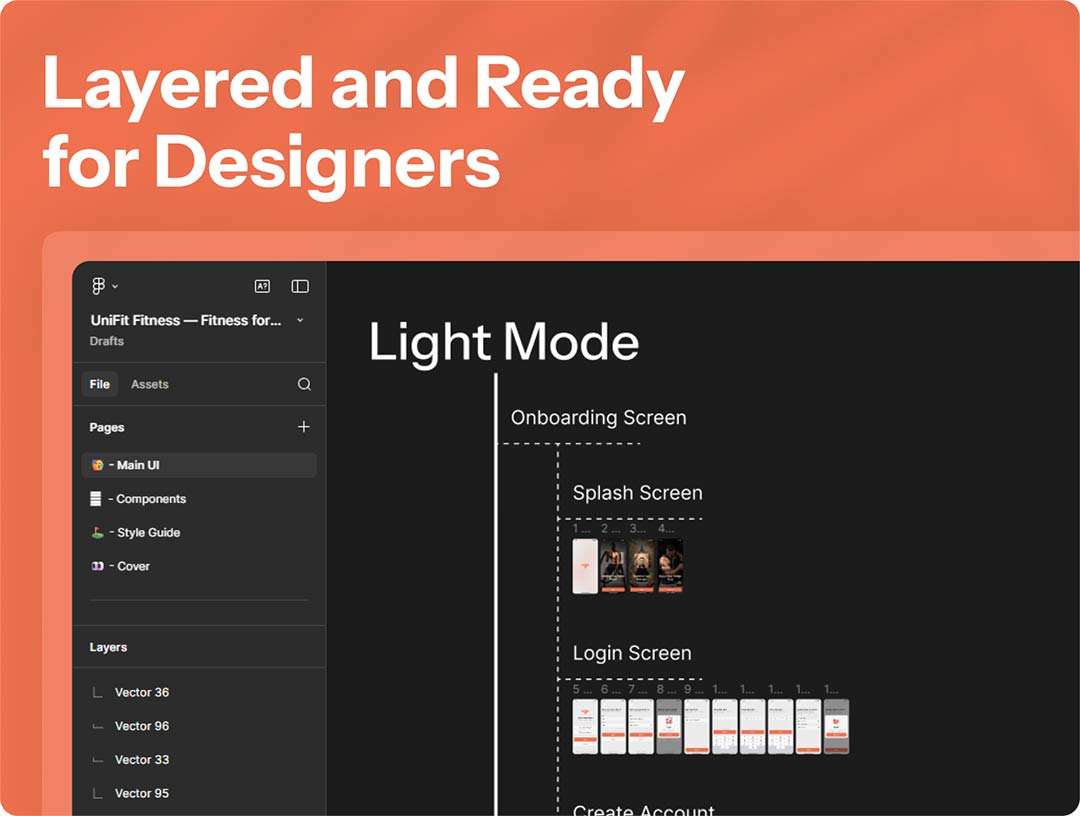This screenshot has width=1080, height=816.
Task: Select the first Splash Screen thumbnail
Action: click(585, 566)
